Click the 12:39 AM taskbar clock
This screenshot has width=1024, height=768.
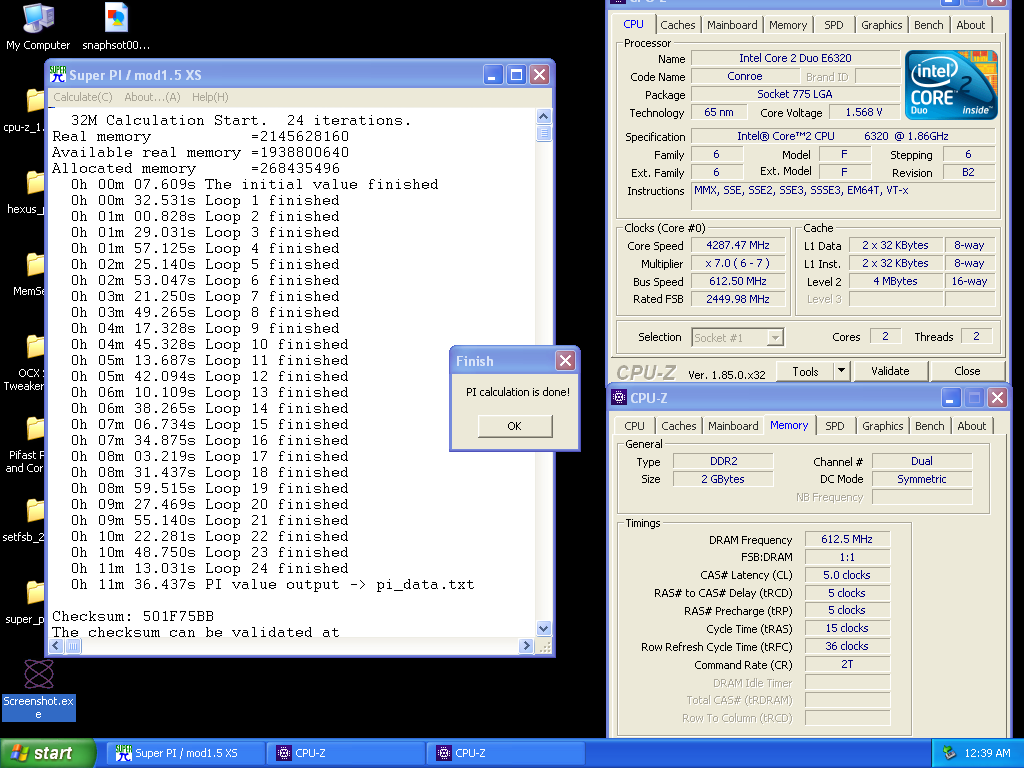[x=987, y=753]
